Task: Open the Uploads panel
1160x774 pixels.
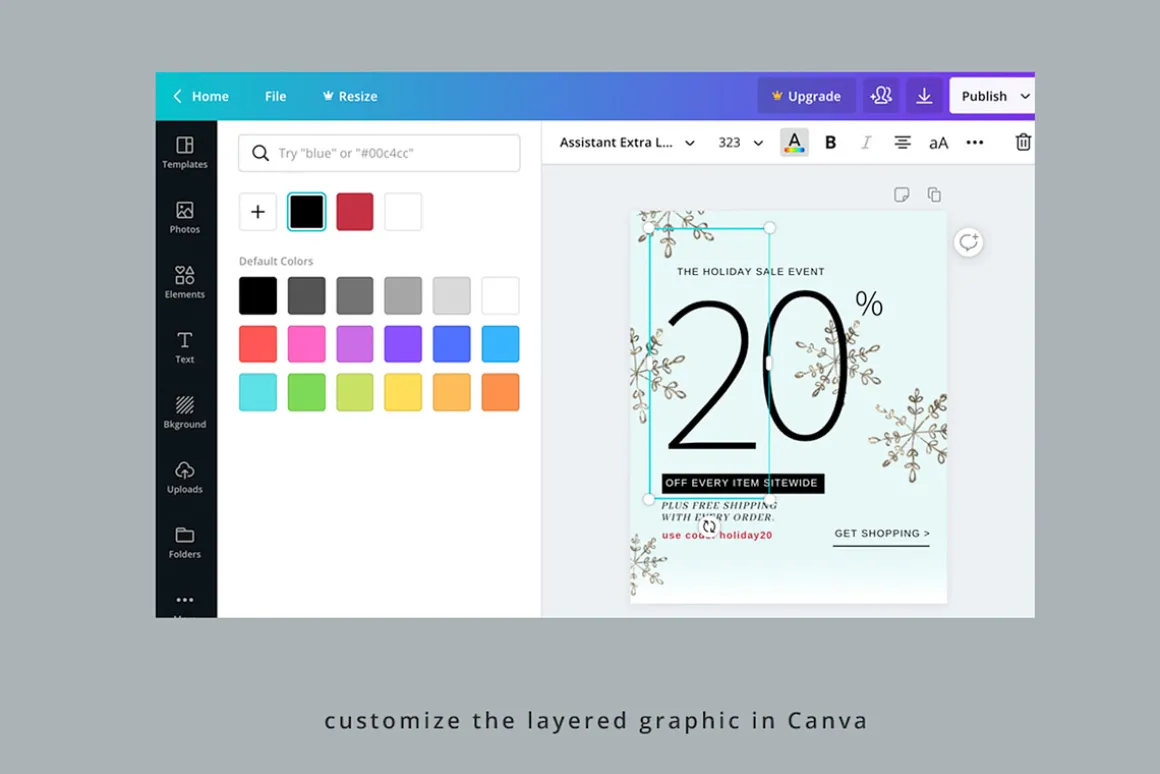Action: coord(185,477)
